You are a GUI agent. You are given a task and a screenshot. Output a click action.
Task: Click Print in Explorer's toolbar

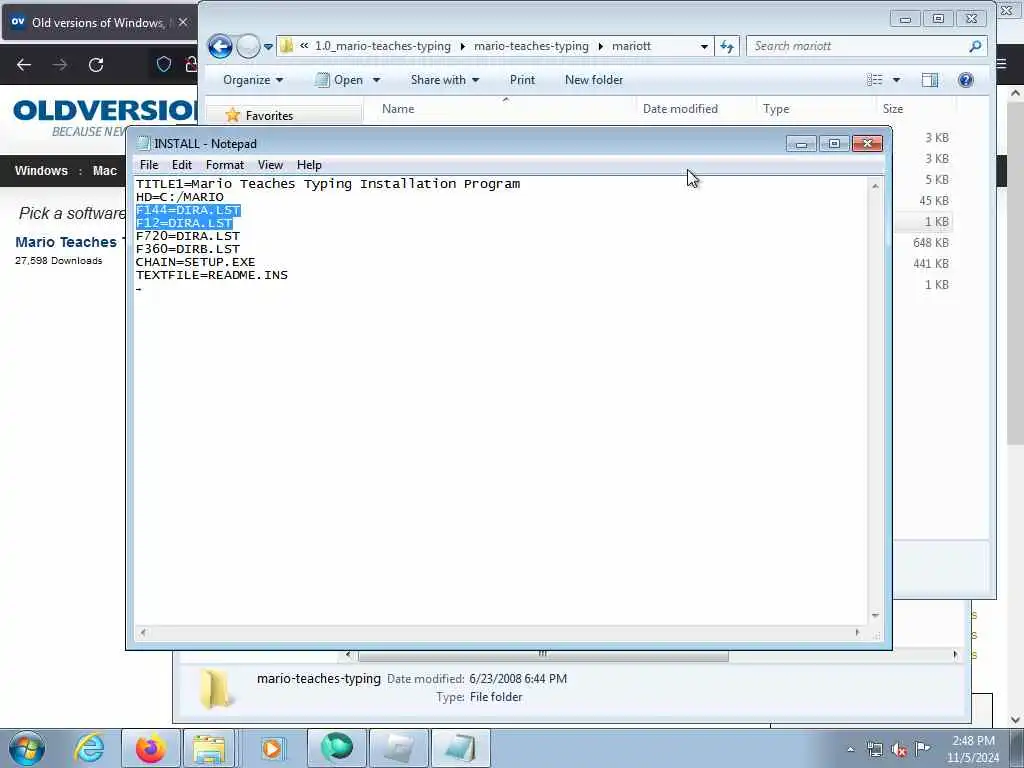(x=522, y=80)
